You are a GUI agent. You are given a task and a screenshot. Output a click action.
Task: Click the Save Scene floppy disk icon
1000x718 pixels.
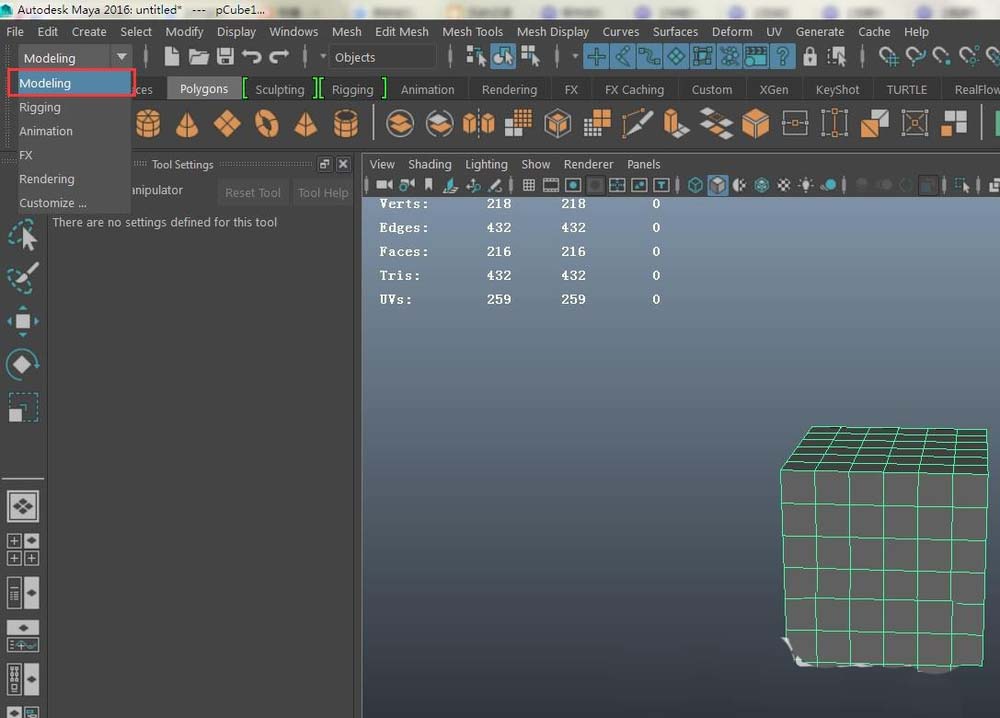click(225, 57)
